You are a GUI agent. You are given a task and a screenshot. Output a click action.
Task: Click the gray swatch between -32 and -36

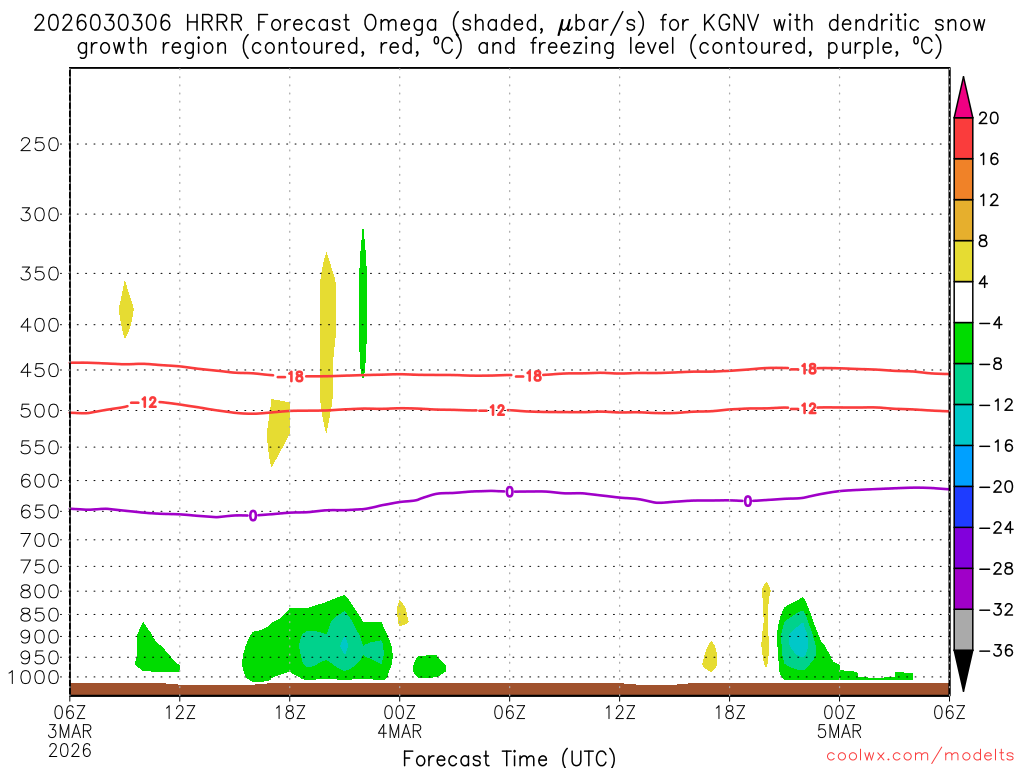[963, 630]
